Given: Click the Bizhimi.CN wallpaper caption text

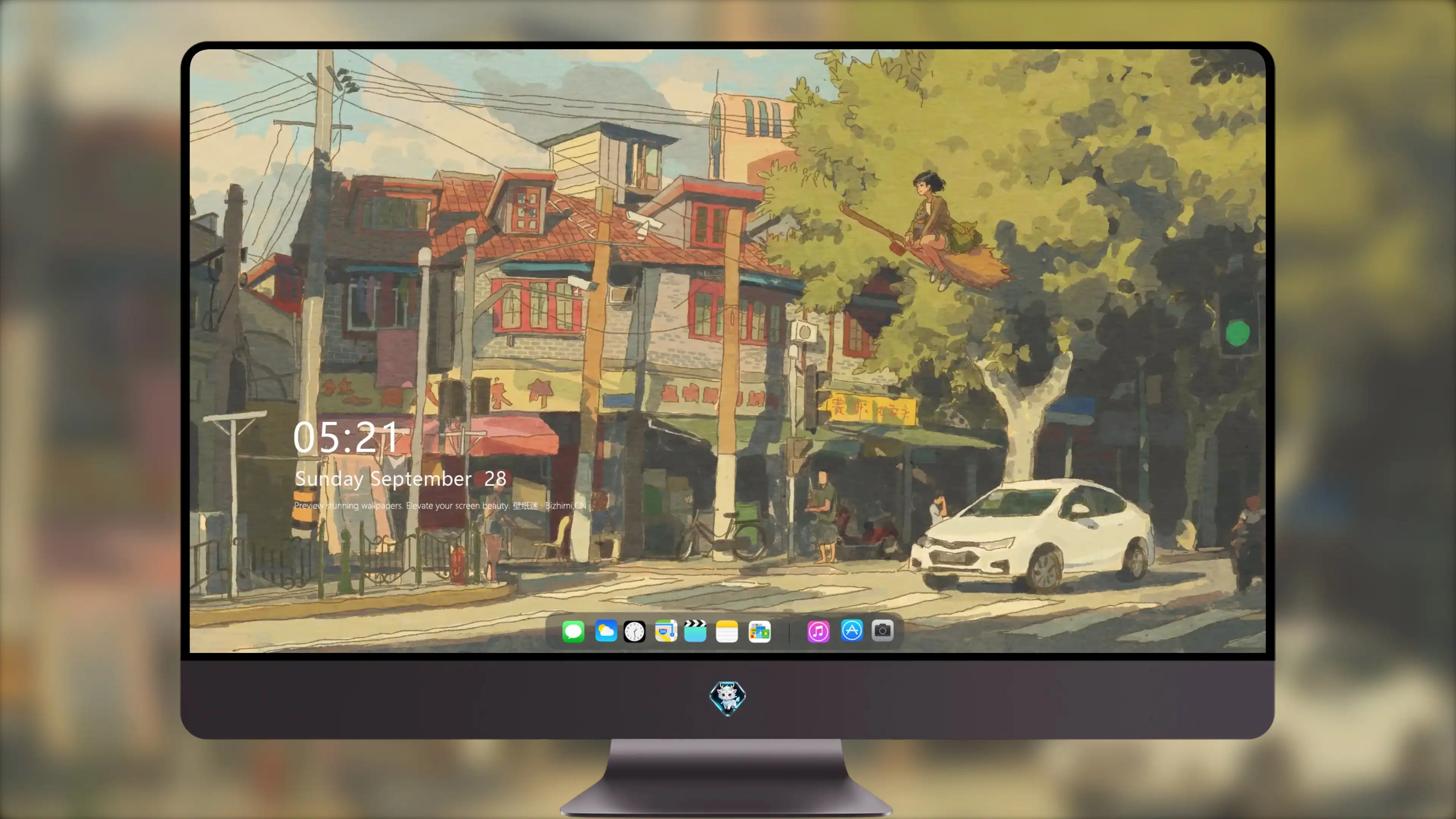Looking at the screenshot, I should coord(440,505).
